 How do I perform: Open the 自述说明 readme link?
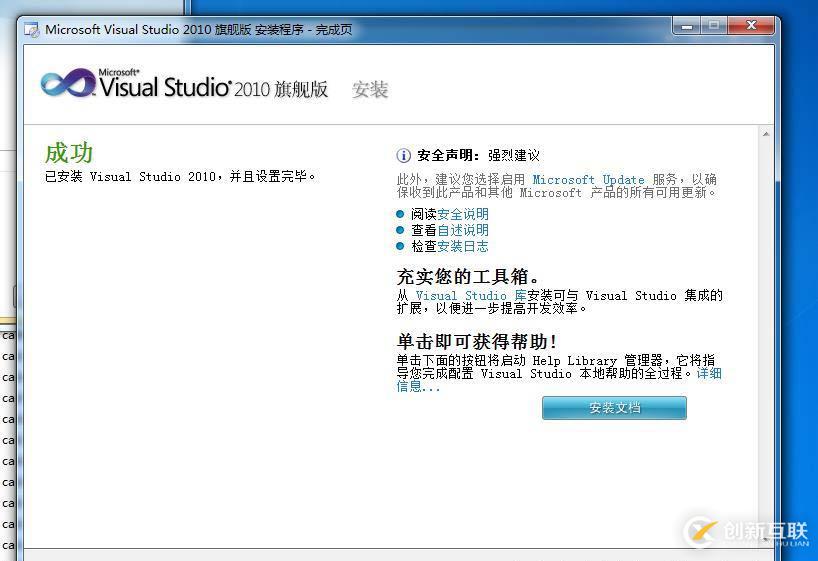point(463,230)
